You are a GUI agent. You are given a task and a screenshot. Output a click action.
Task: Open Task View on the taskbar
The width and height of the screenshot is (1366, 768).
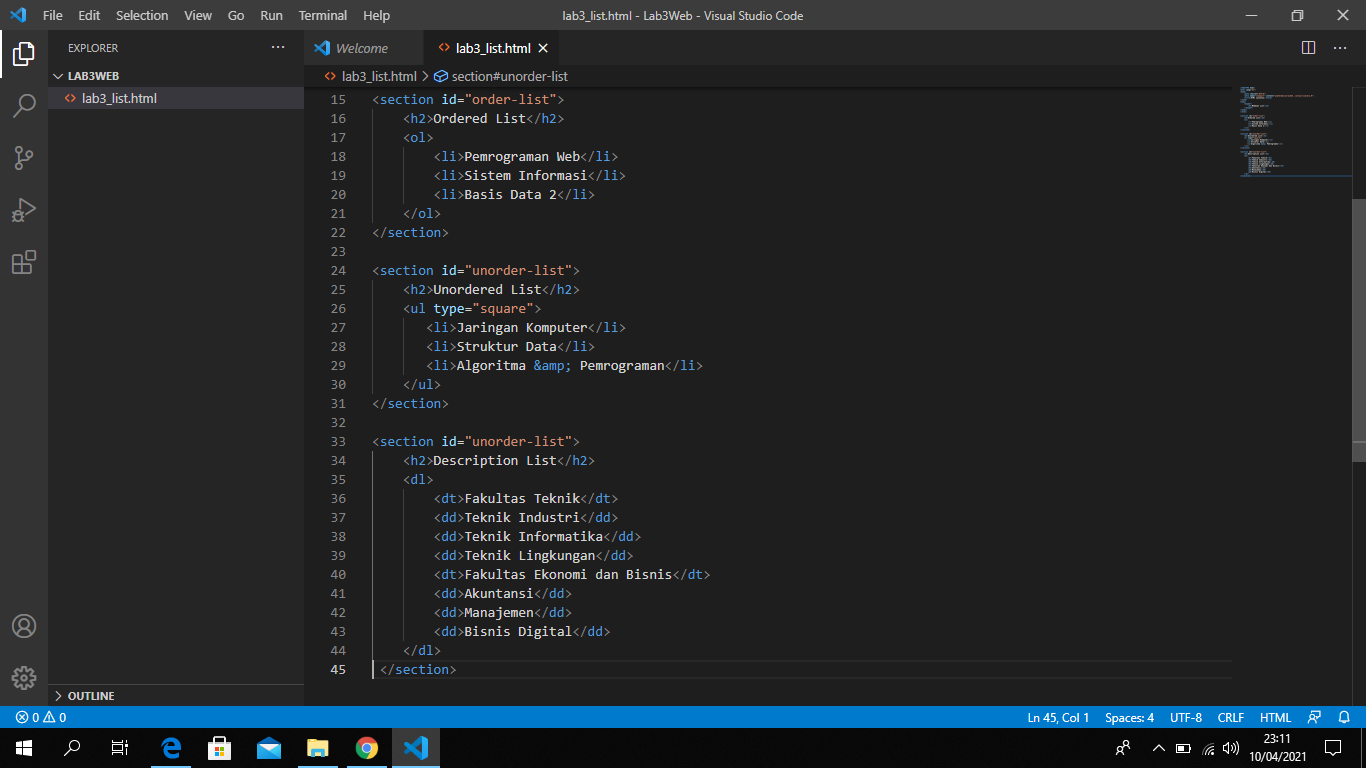[x=120, y=747]
